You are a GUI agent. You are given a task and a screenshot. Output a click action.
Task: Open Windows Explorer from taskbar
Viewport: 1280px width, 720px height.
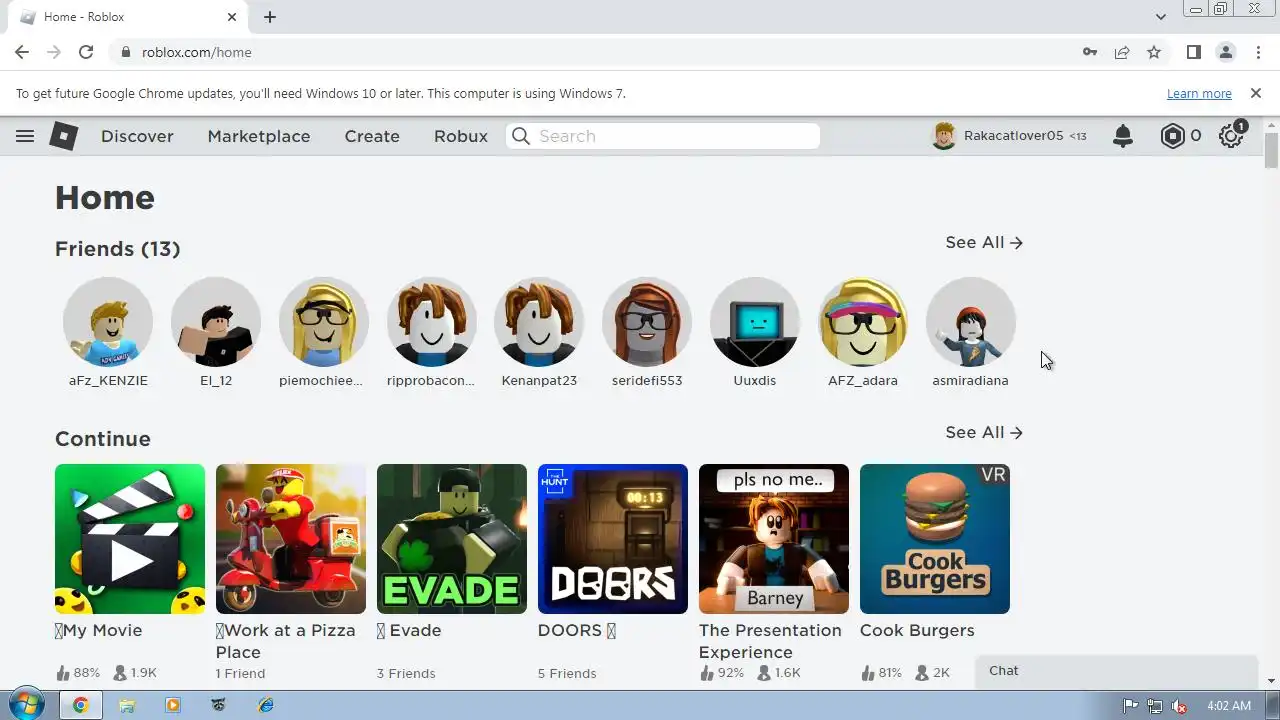tap(127, 705)
